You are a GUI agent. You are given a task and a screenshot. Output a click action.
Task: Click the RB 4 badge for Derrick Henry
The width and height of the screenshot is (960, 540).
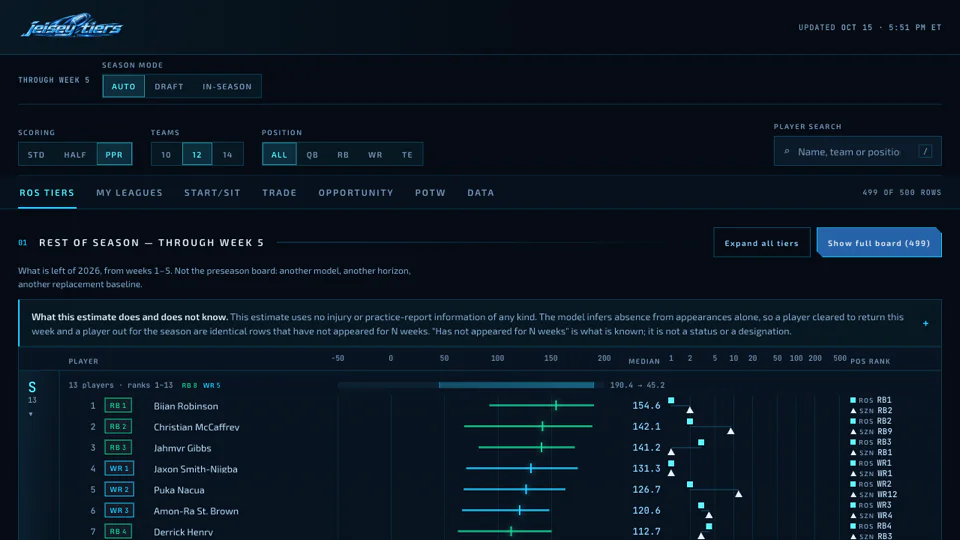pos(118,531)
